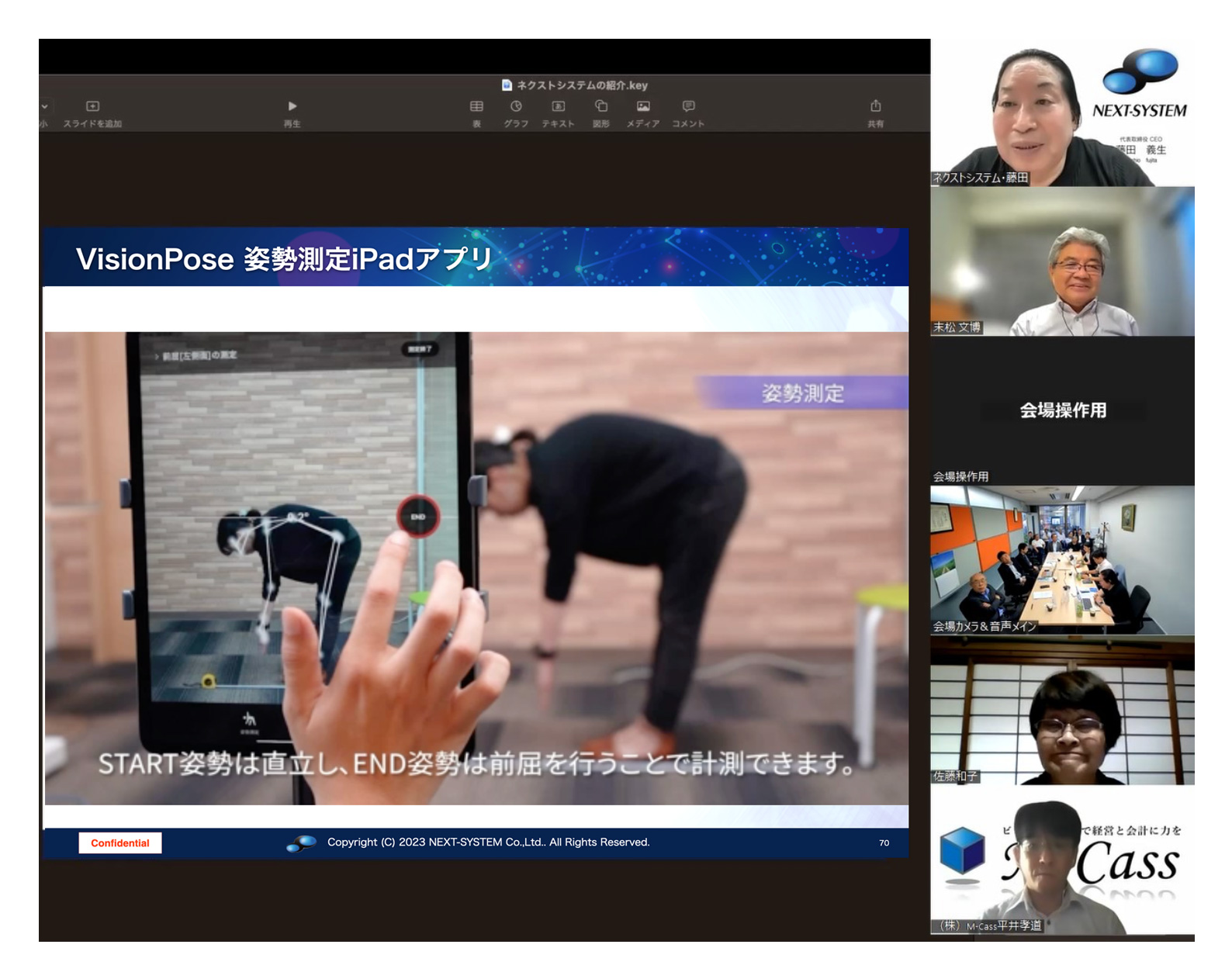Click the caption starting with START姿勢は直立し
This screenshot has width=1232, height=979.
[x=476, y=764]
